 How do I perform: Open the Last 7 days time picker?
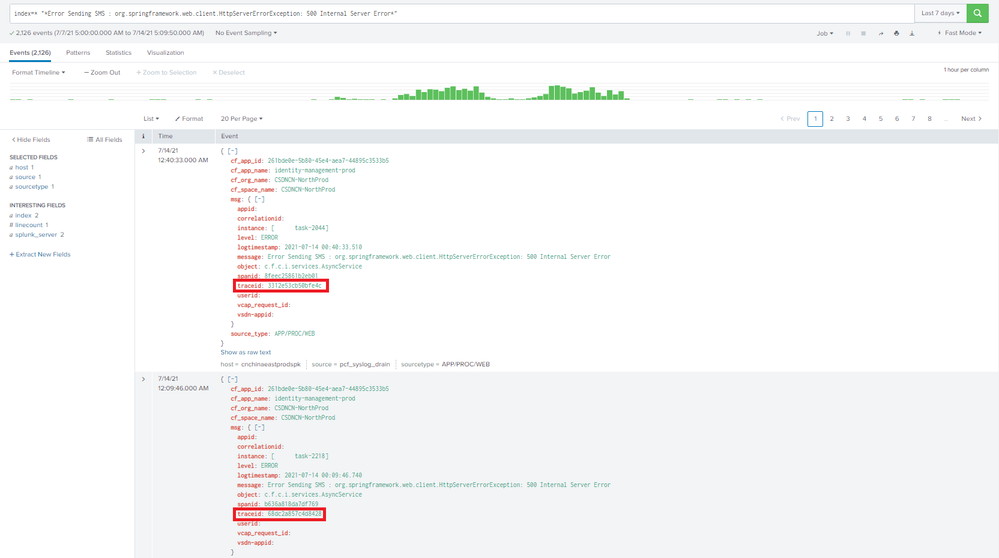[x=940, y=13]
